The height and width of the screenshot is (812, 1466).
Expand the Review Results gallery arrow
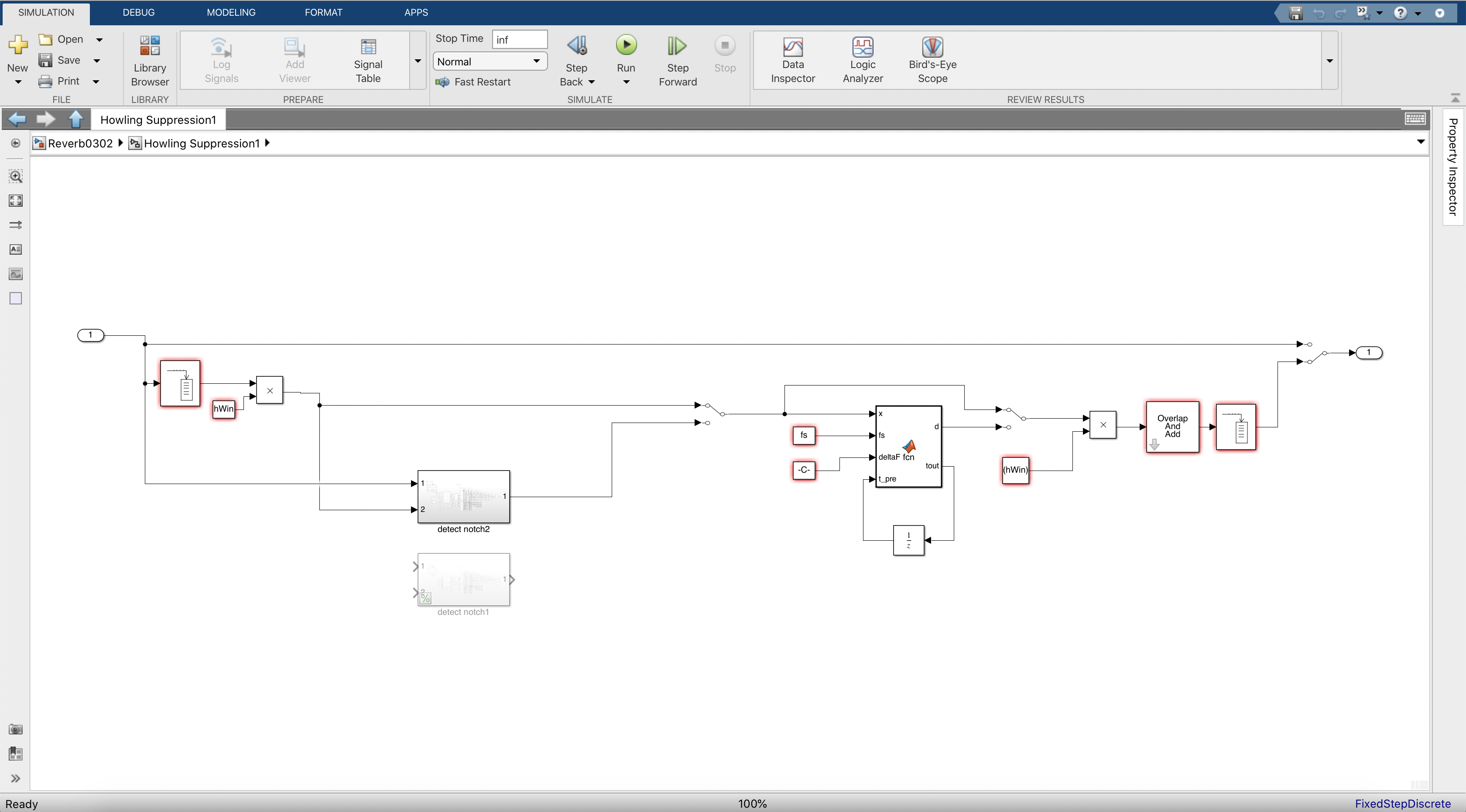click(x=1329, y=61)
